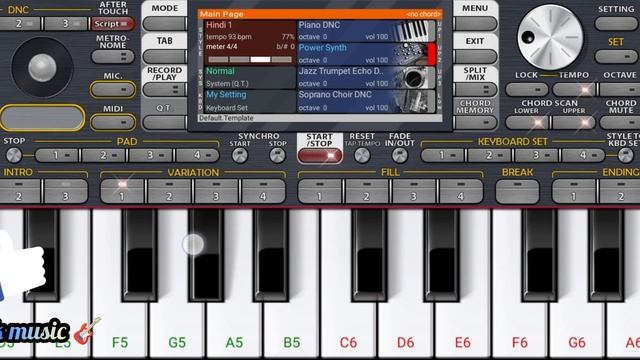Select KEYBOARD SET 2
Image resolution: width=640 pixels, height=360 pixels.
pos(491,155)
